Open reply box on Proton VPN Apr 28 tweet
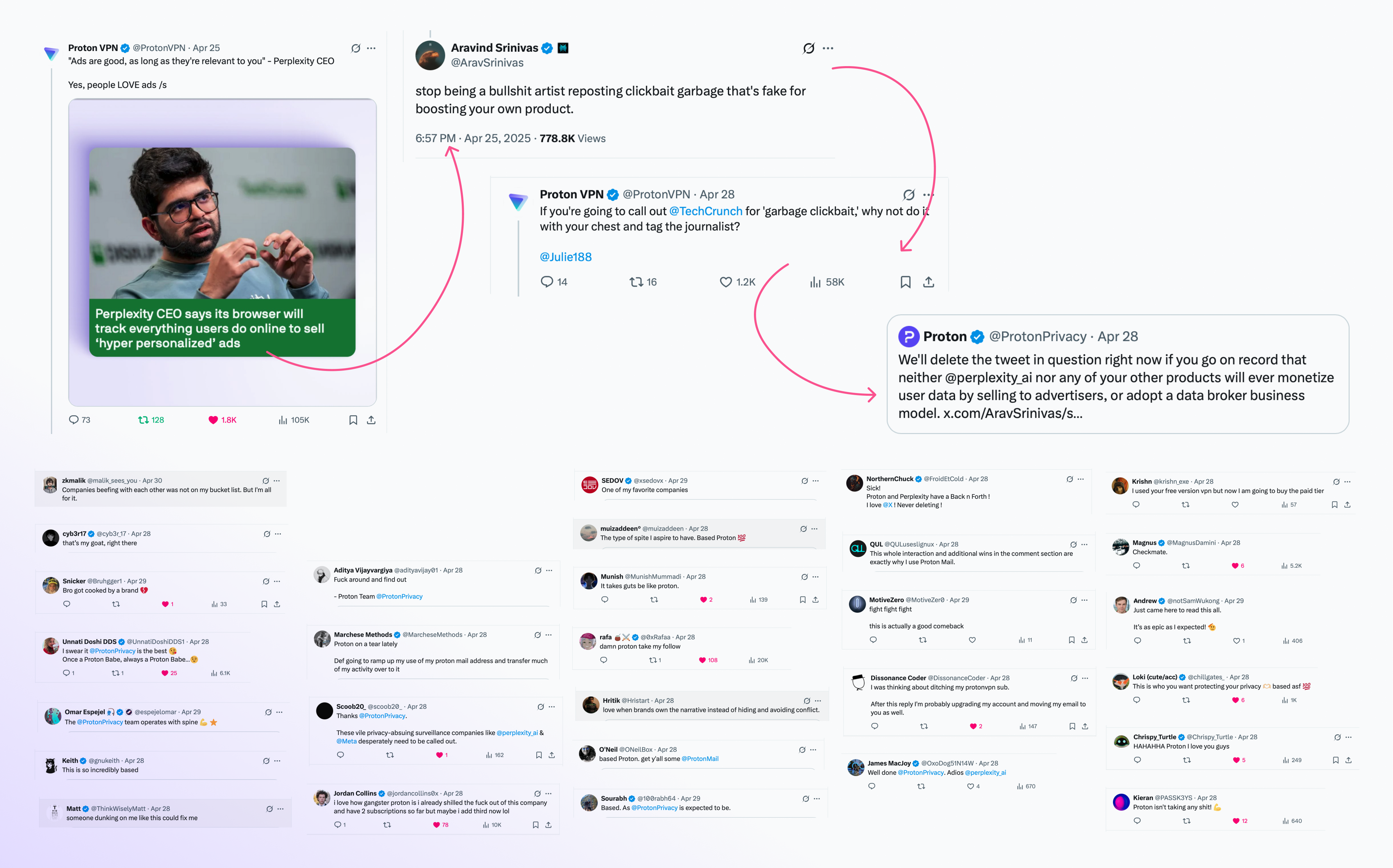1393x868 pixels. coord(547,282)
